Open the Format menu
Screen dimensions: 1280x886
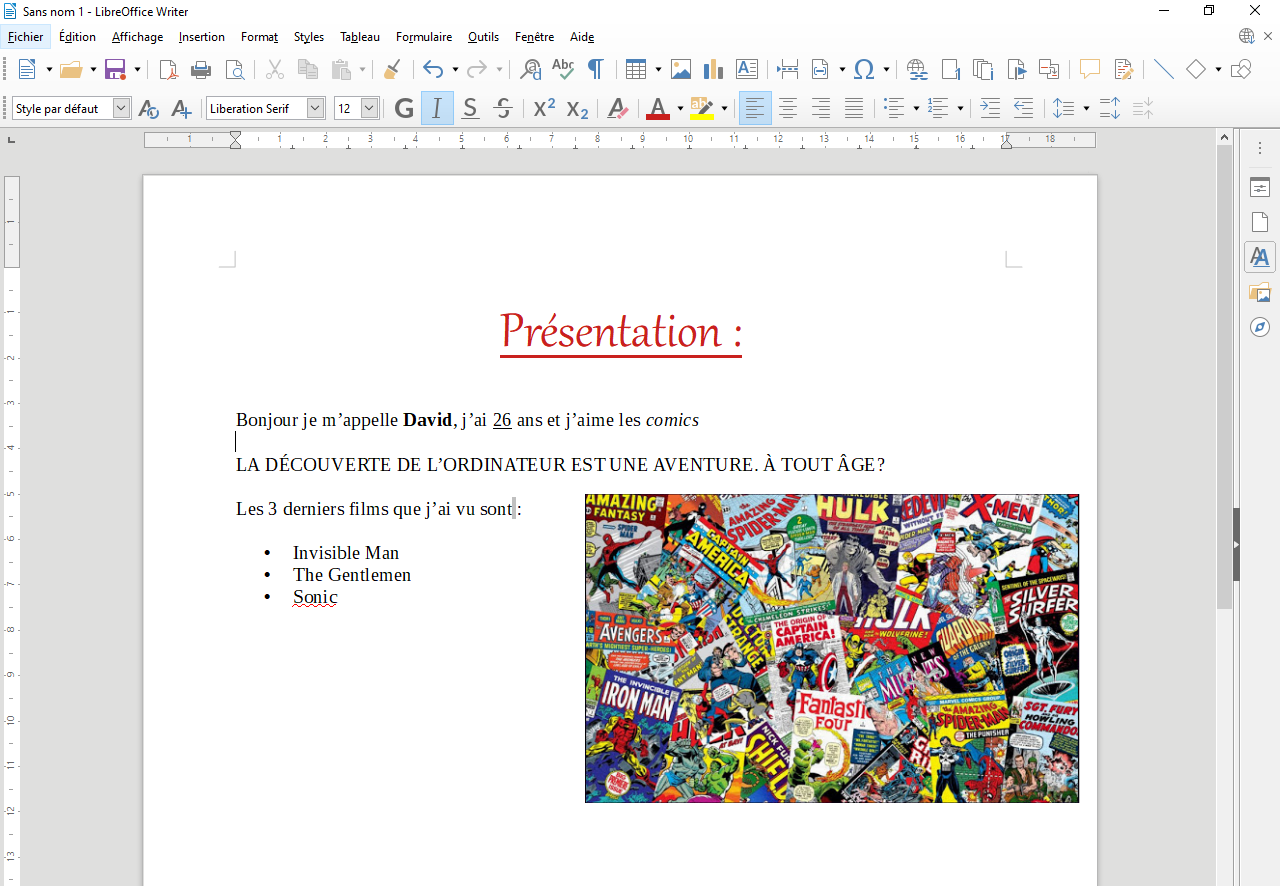pos(259,37)
